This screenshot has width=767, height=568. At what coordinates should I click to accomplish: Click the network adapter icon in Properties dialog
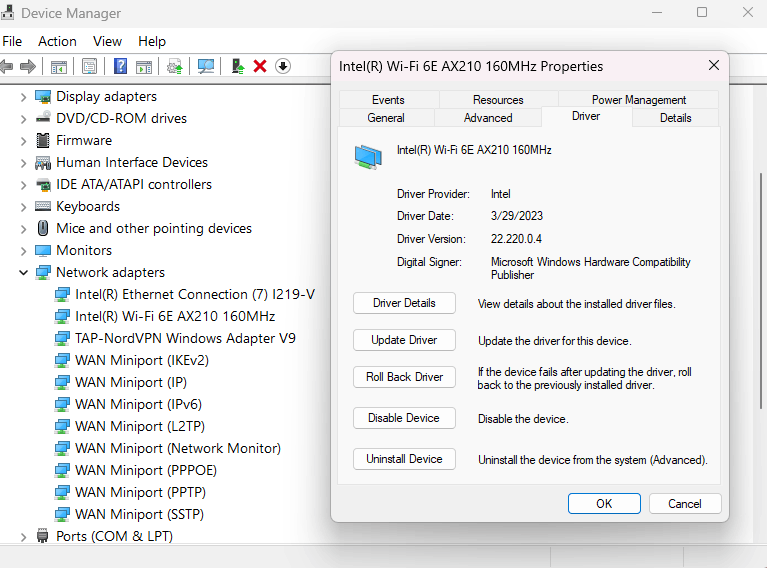[368, 157]
